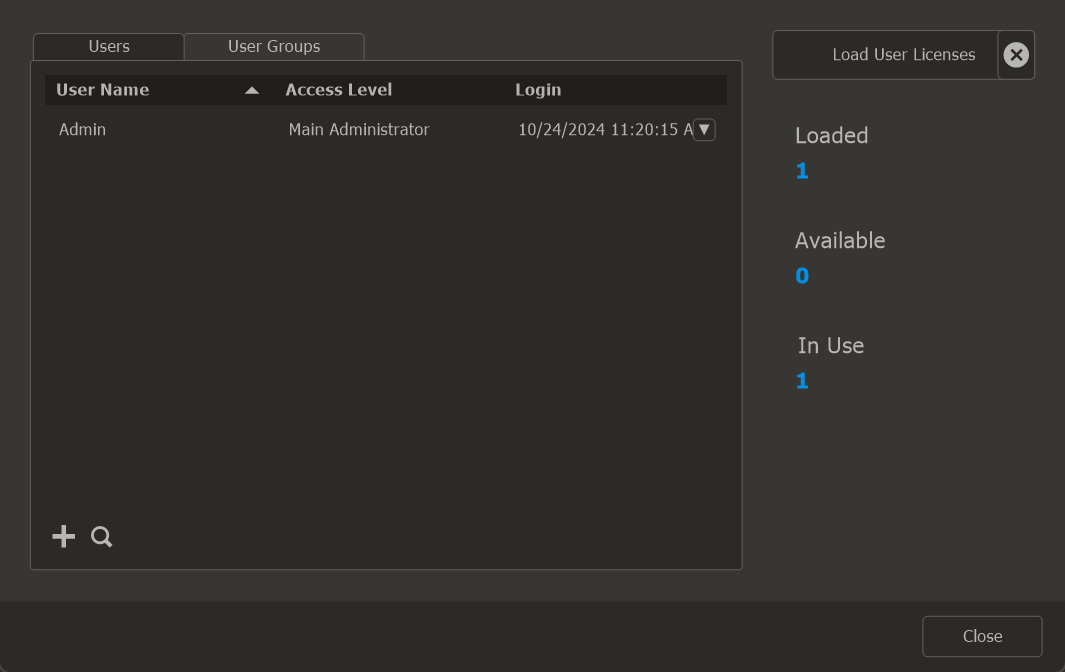Viewport: 1065px width, 672px height.
Task: Expand the Admin row dropdown arrow
Action: [x=704, y=129]
